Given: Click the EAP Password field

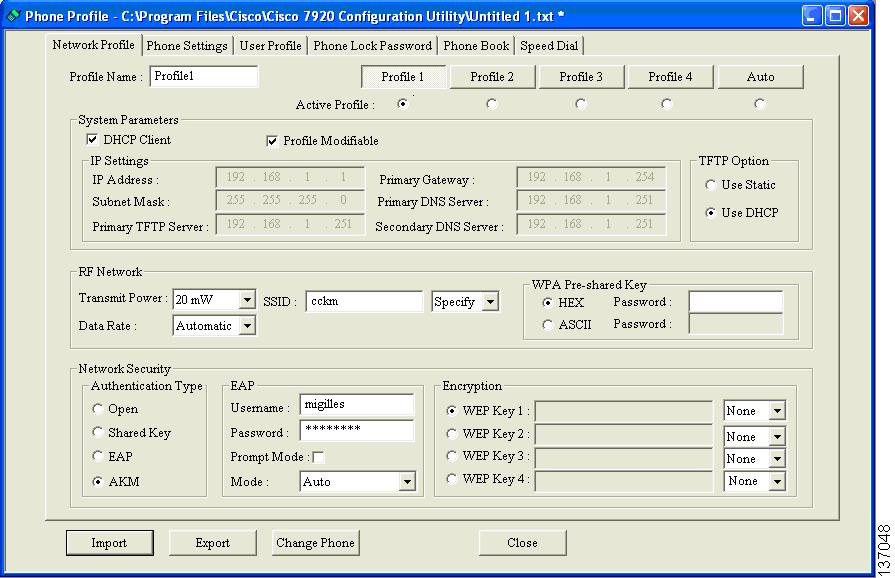Looking at the screenshot, I should 357,430.
